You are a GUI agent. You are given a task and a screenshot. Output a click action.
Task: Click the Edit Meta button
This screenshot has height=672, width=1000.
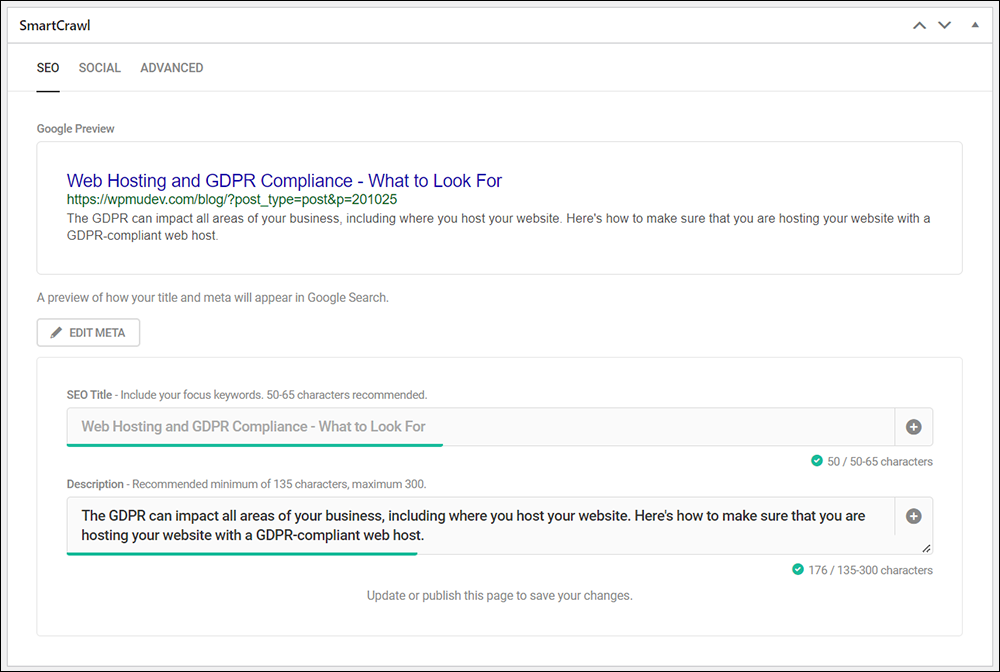click(x=88, y=333)
